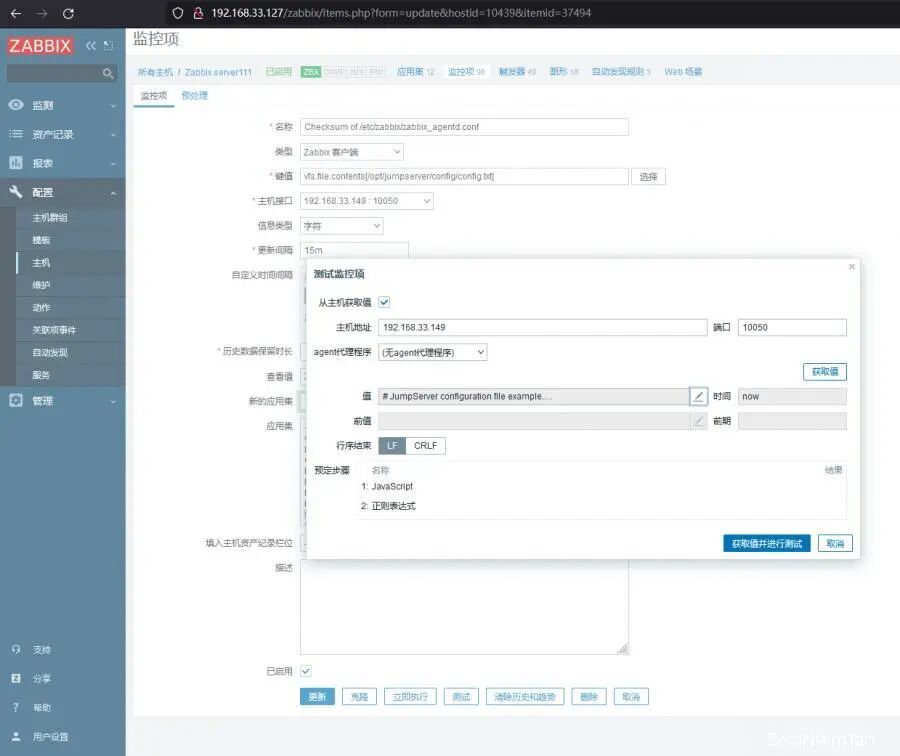Click the browser back arrow

pyautogui.click(x=16, y=13)
